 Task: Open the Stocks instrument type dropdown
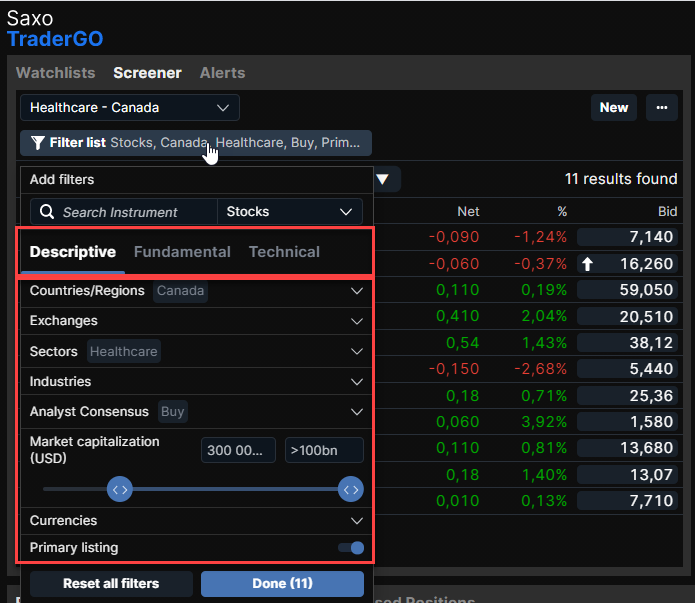290,212
